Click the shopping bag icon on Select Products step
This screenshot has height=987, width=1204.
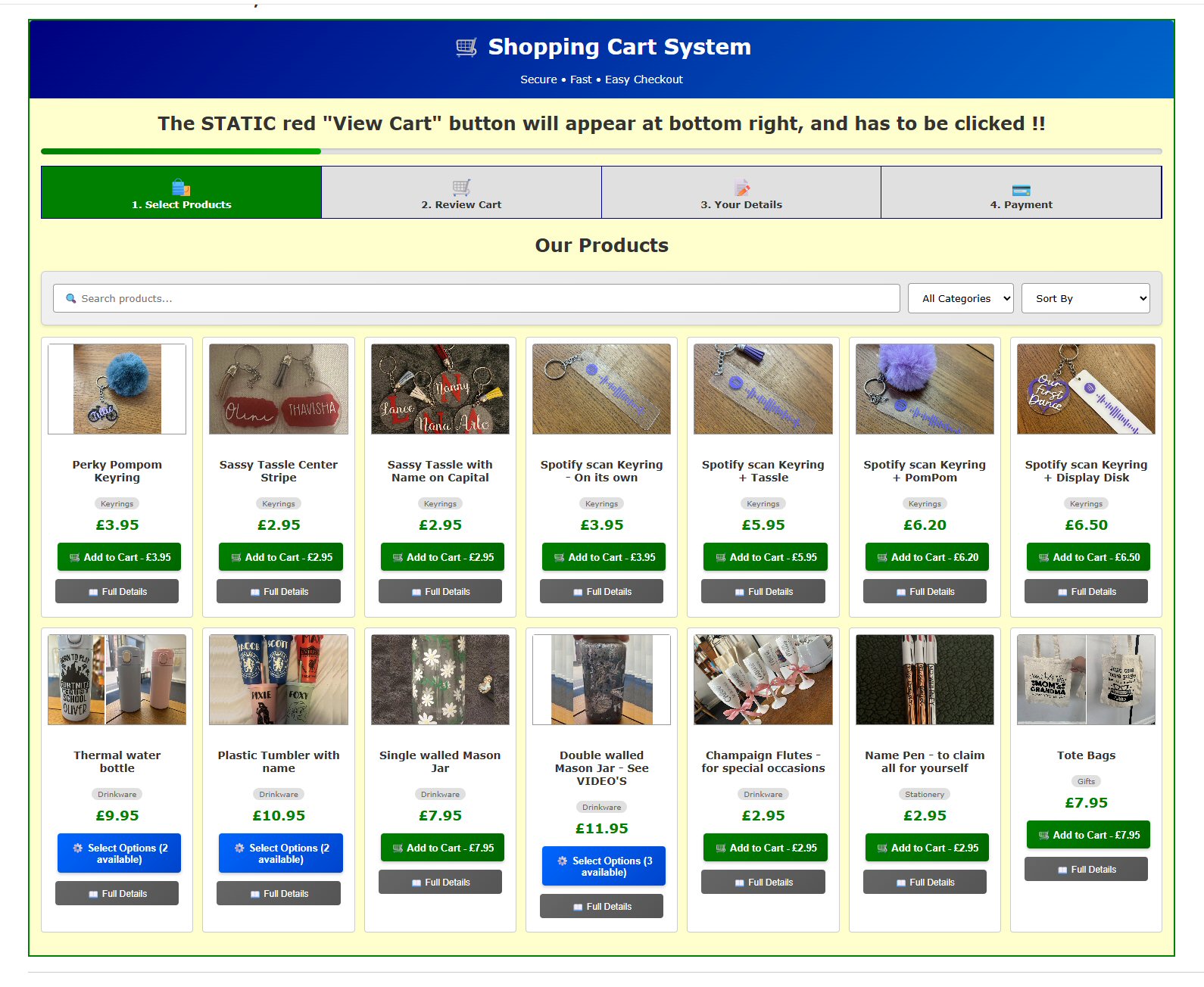coord(181,187)
